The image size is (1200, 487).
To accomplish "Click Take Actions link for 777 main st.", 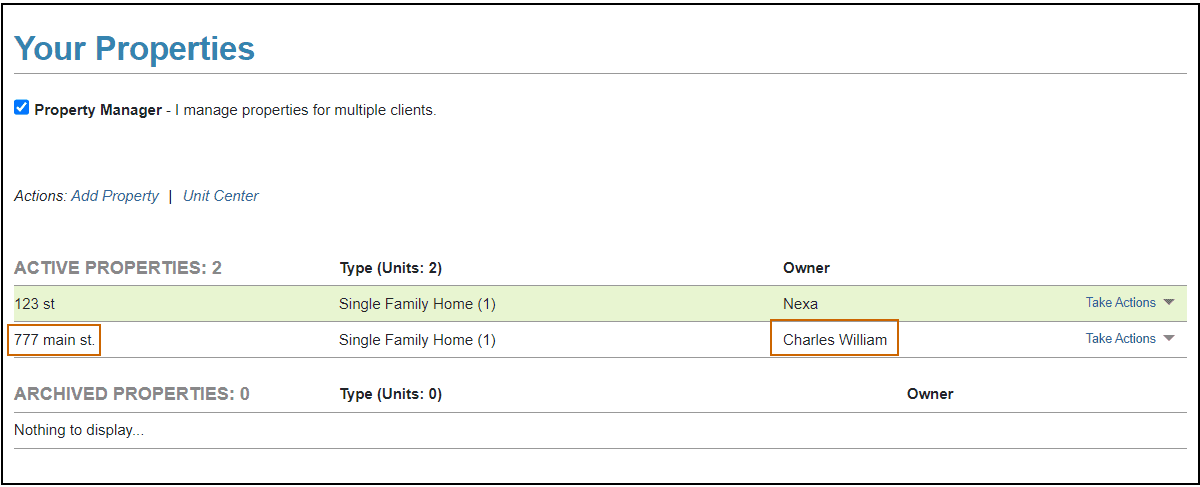I will [x=1120, y=339].
